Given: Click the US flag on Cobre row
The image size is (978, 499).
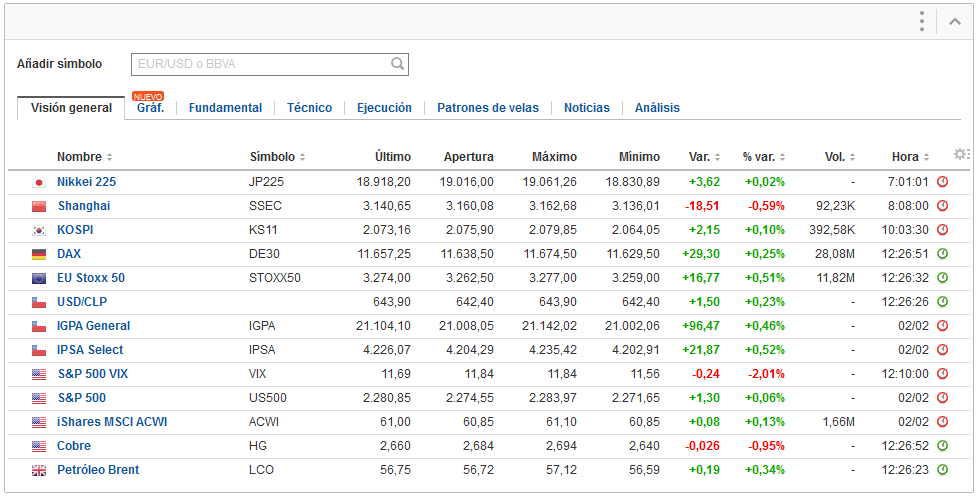Looking at the screenshot, I should point(39,447).
